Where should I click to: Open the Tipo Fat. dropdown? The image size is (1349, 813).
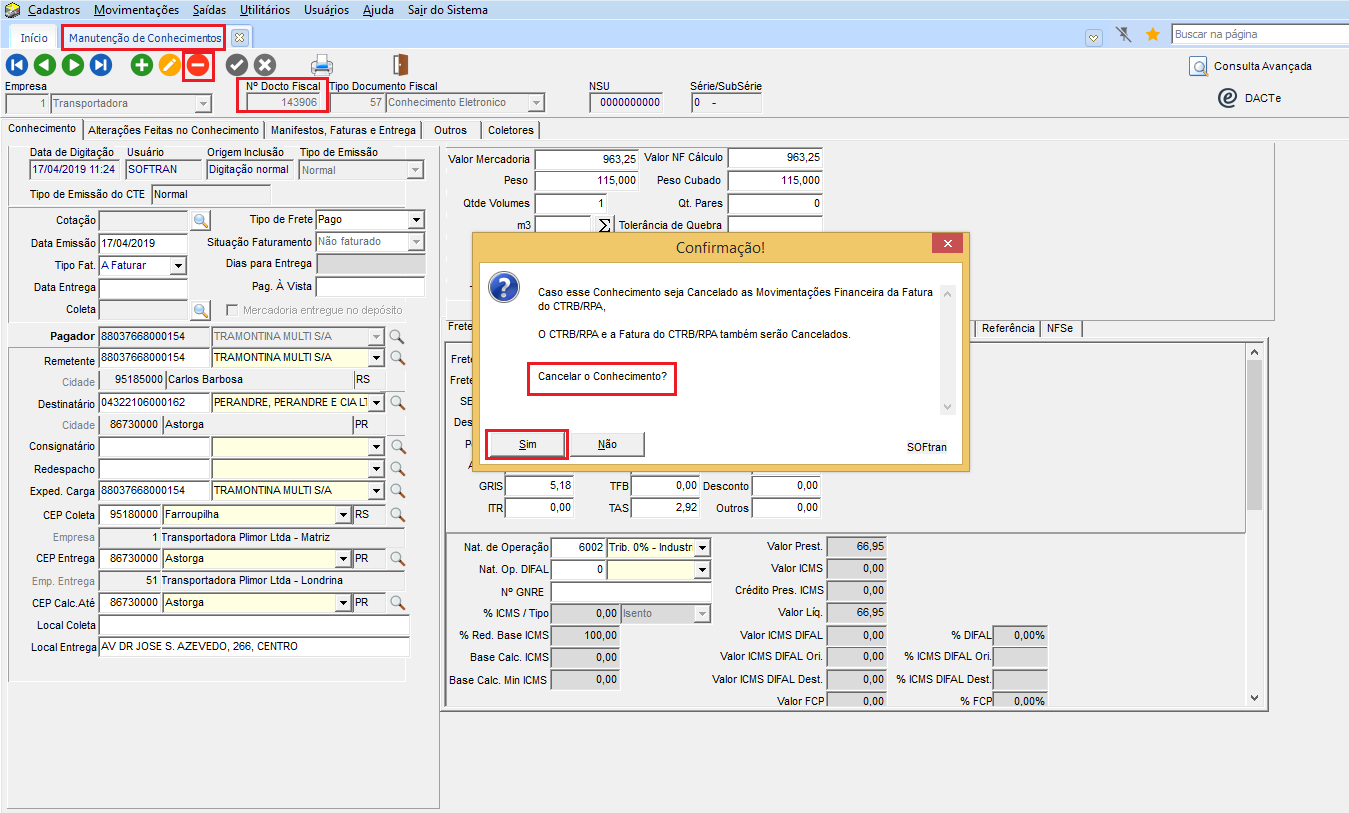(x=178, y=265)
